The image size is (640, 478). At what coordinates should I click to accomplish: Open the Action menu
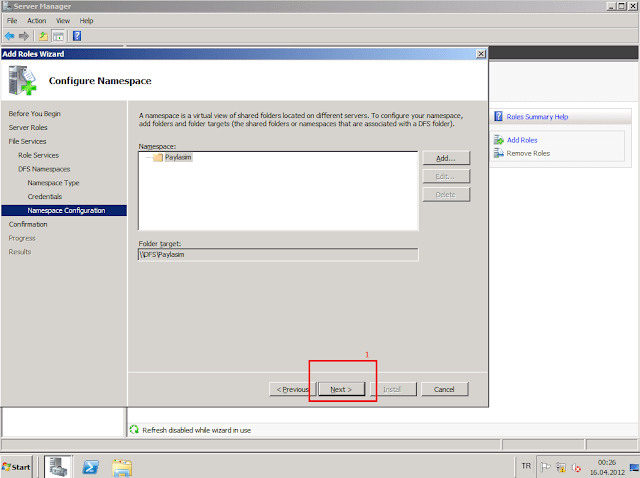click(x=37, y=20)
